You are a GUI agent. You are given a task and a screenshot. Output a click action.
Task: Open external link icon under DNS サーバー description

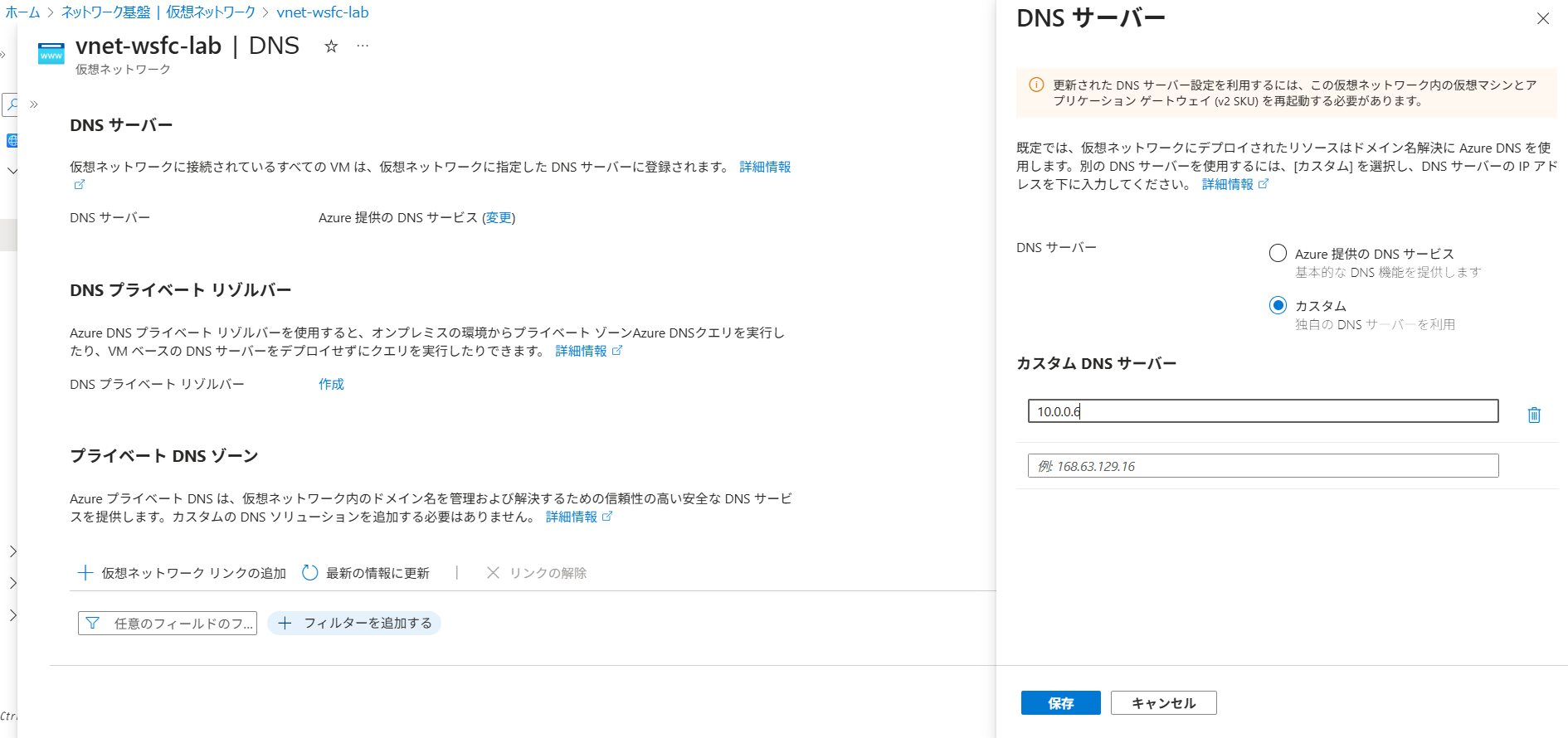click(x=80, y=185)
